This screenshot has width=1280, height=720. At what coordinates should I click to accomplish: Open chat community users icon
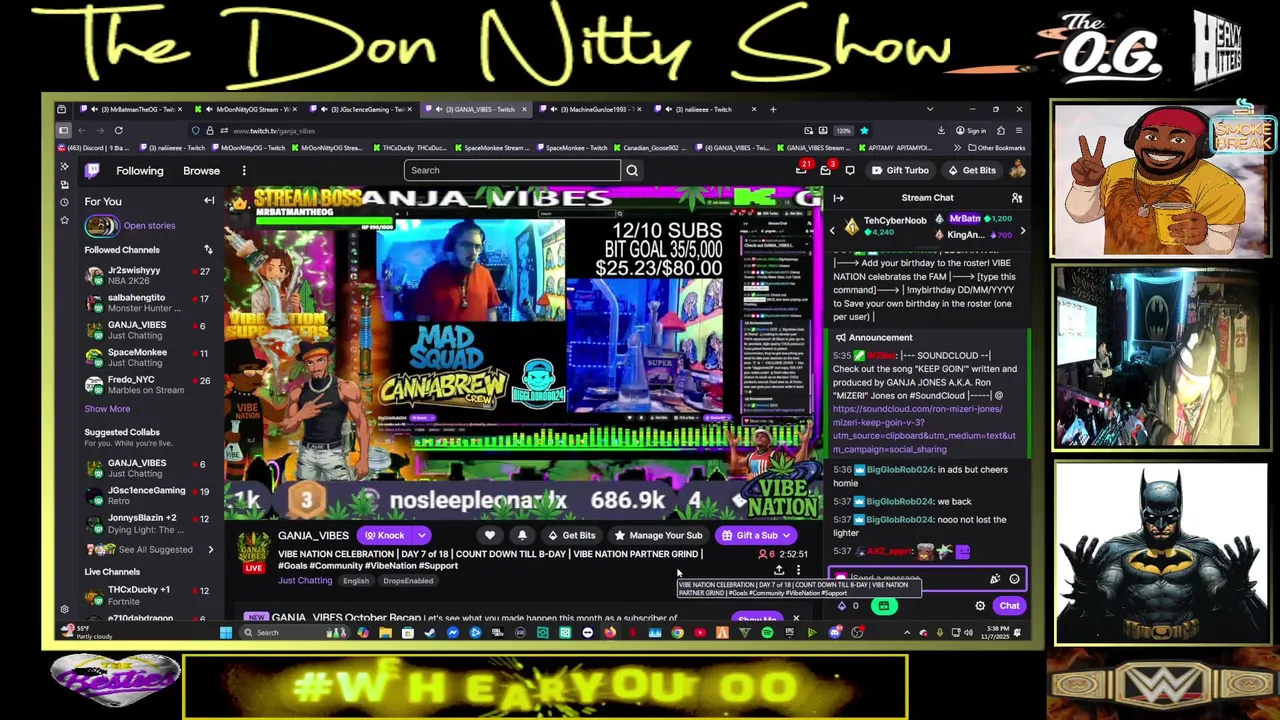pyautogui.click(x=1016, y=198)
